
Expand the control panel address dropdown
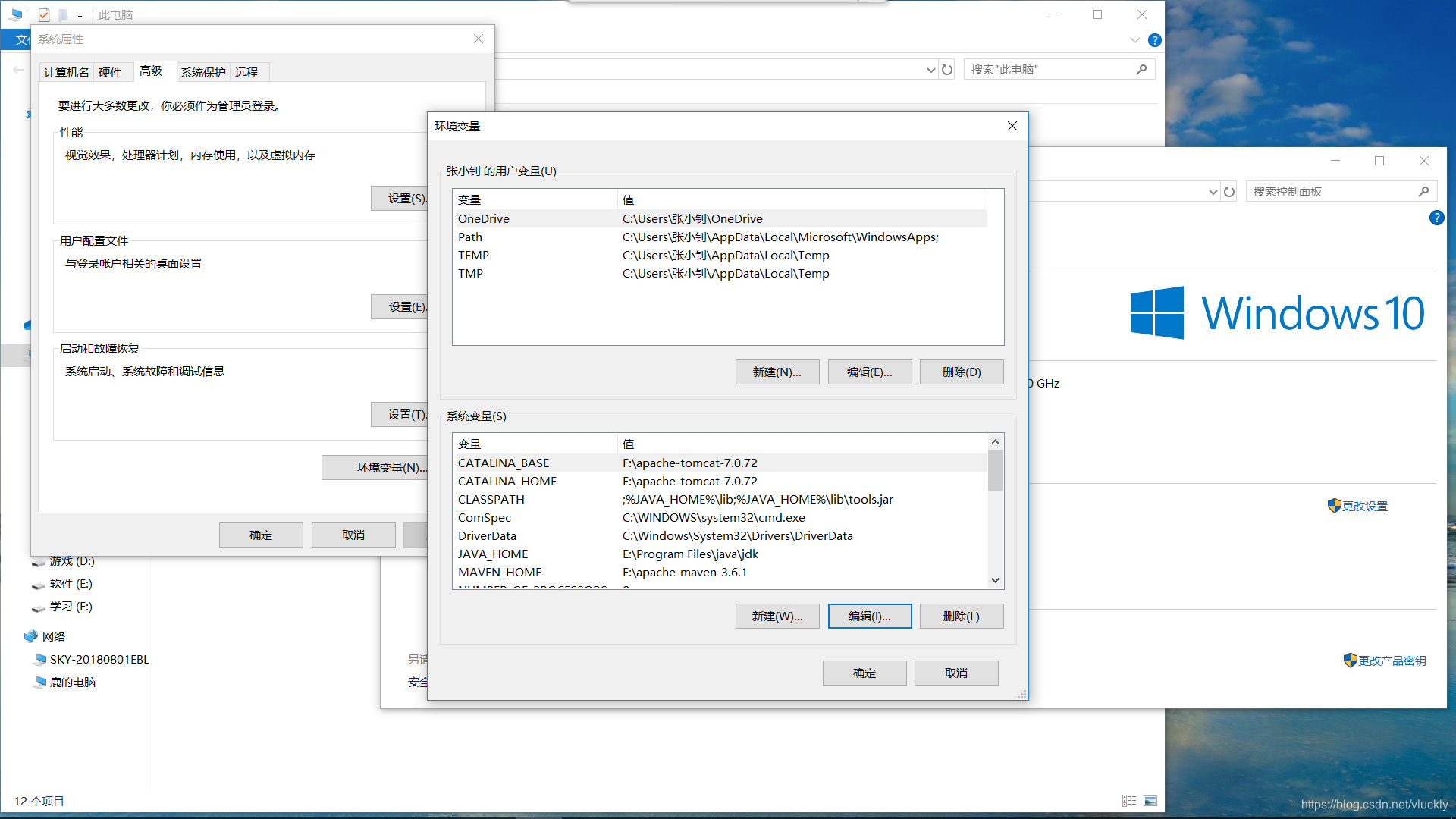(x=1213, y=192)
